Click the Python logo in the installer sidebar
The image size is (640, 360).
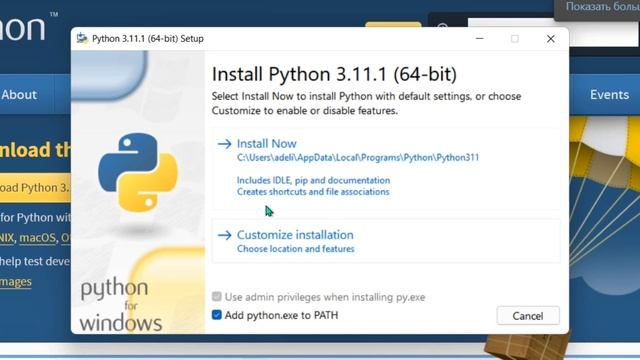[x=138, y=172]
